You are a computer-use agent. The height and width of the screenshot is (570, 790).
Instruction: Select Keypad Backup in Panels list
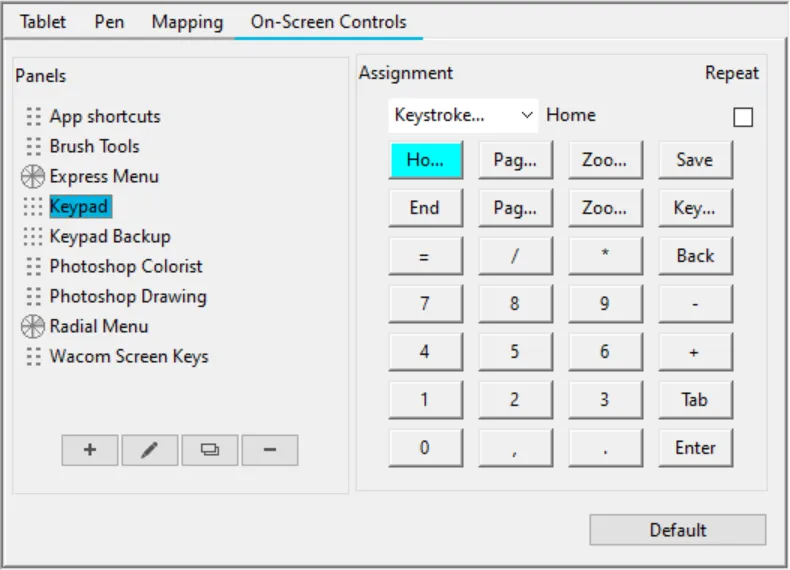click(110, 237)
